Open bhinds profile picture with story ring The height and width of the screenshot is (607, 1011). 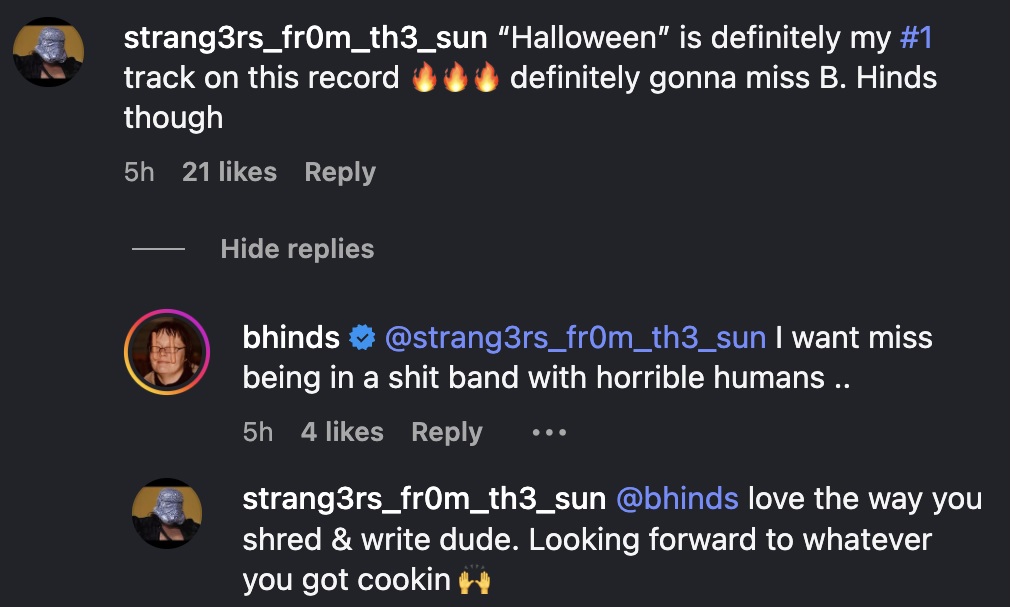167,352
